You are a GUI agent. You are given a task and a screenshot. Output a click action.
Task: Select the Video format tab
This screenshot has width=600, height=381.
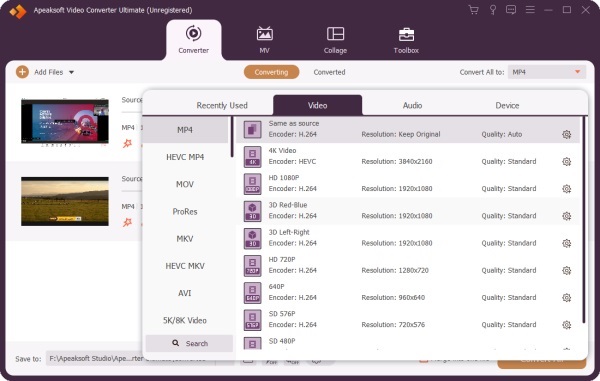point(318,105)
